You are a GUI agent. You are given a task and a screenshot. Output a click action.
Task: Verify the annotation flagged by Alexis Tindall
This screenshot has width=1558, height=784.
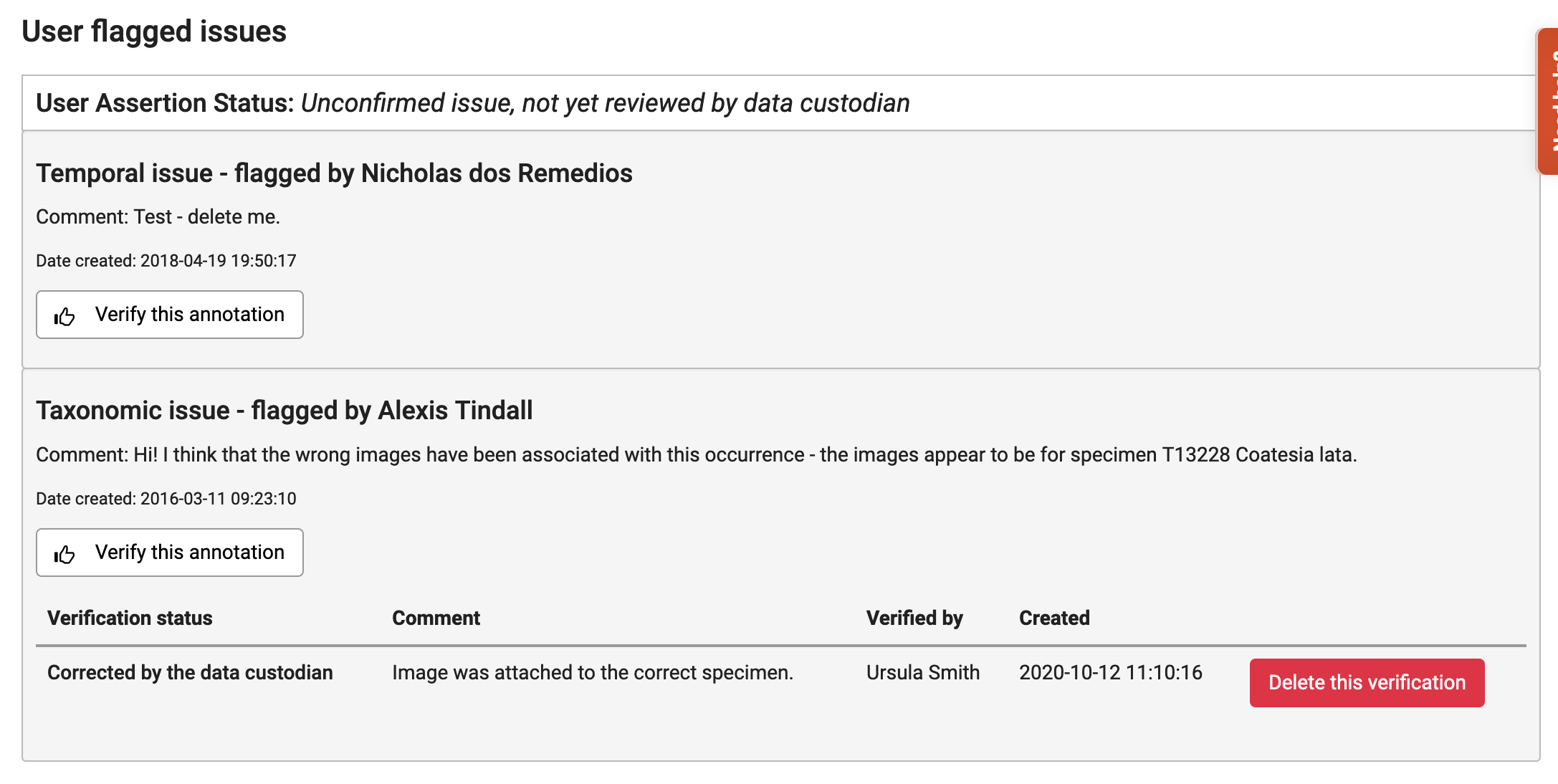point(169,552)
